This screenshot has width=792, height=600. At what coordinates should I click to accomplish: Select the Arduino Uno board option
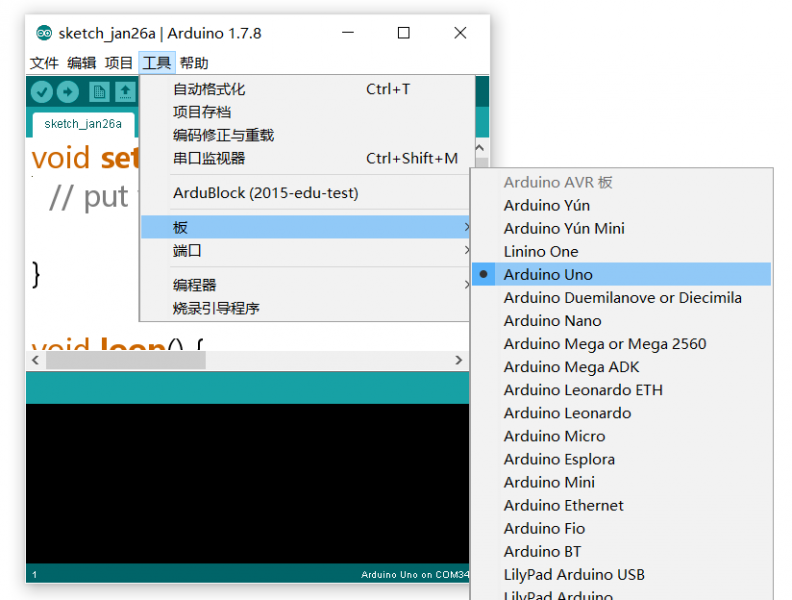(548, 275)
